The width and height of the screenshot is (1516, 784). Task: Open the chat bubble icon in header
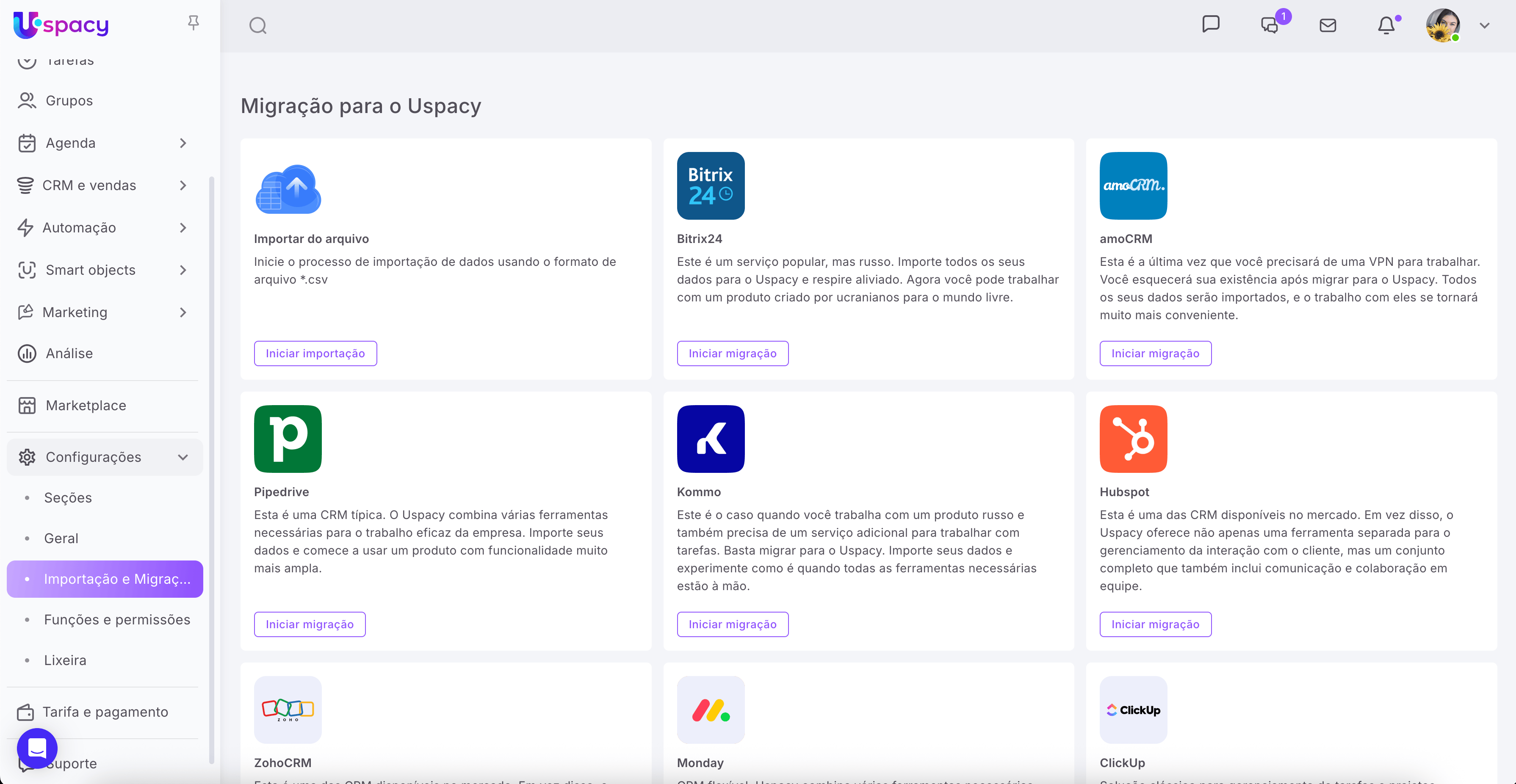click(1211, 25)
